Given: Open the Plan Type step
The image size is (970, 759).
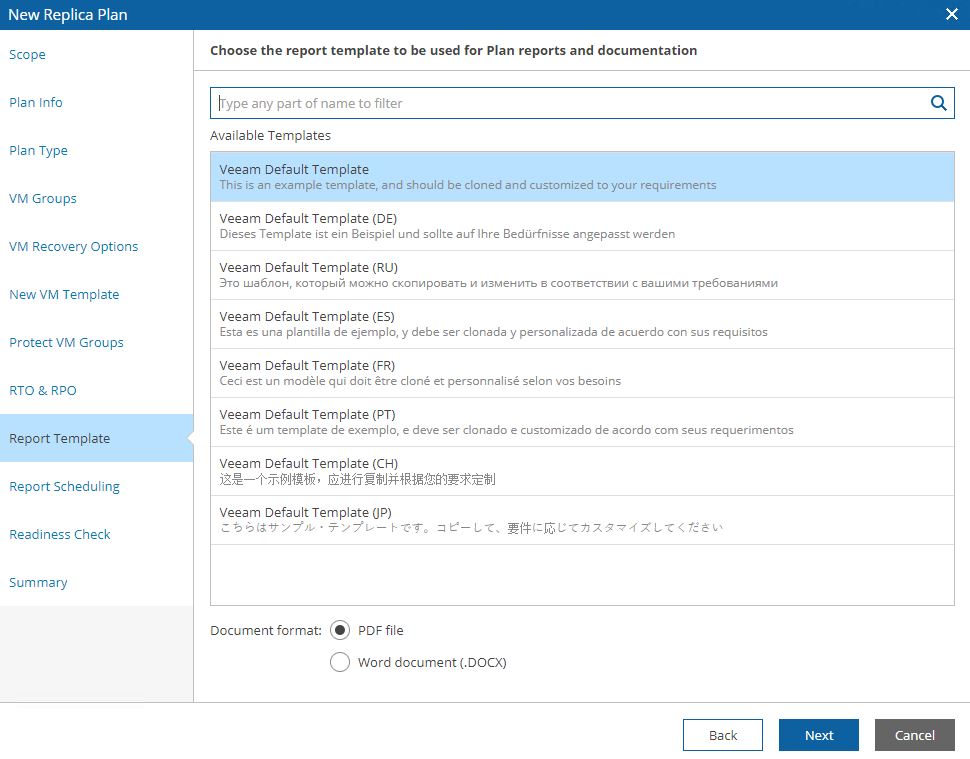Looking at the screenshot, I should (38, 150).
